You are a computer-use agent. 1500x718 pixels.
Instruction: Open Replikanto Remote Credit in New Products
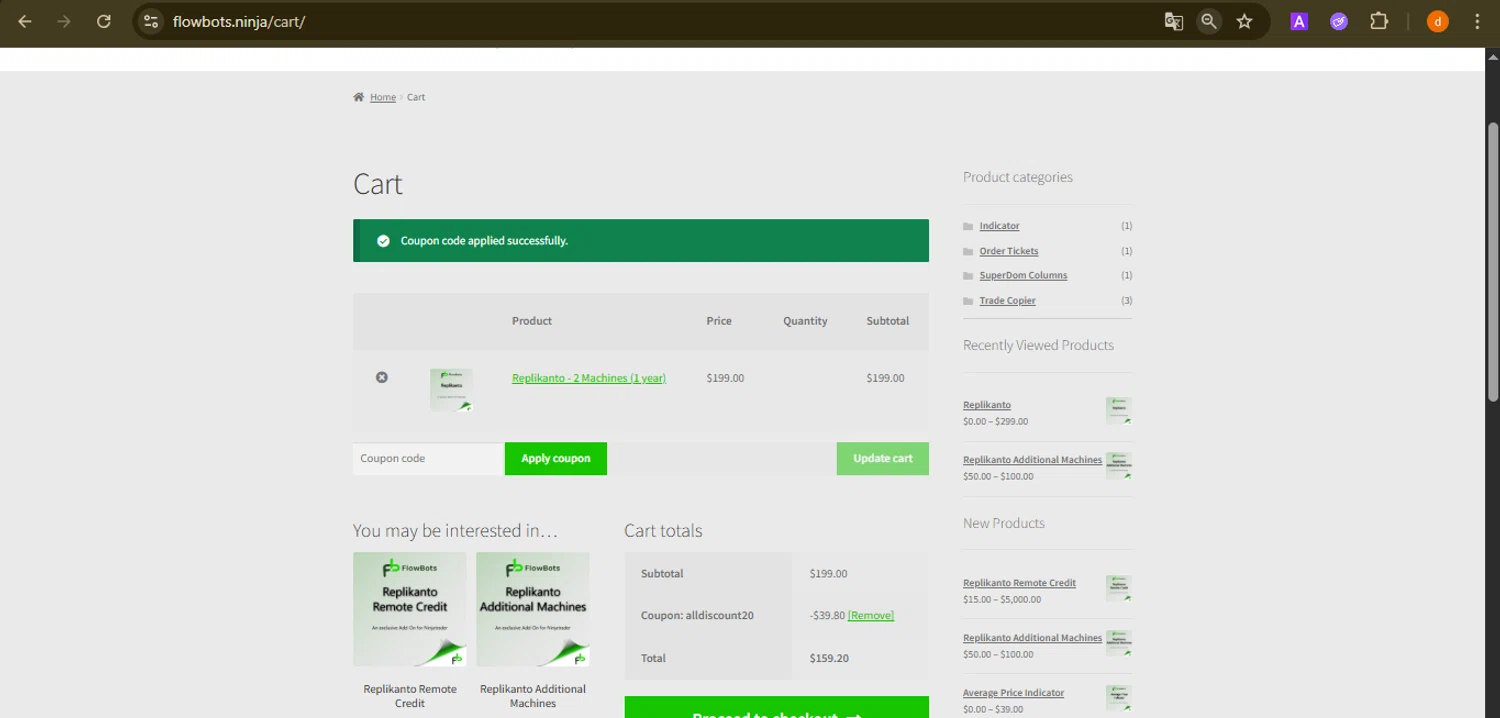click(1019, 583)
